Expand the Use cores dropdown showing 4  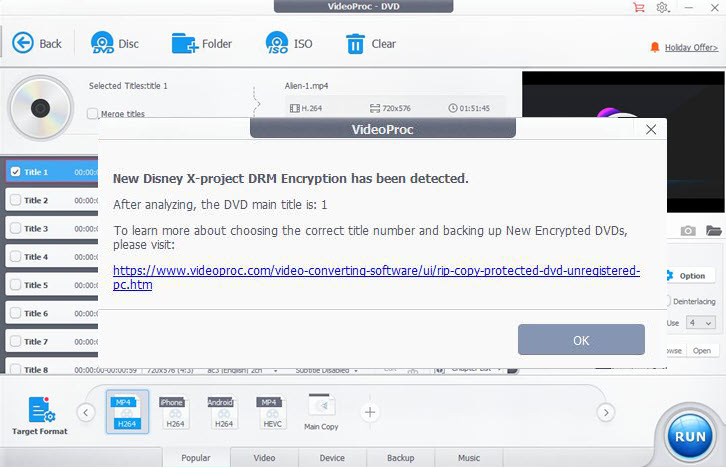701,323
